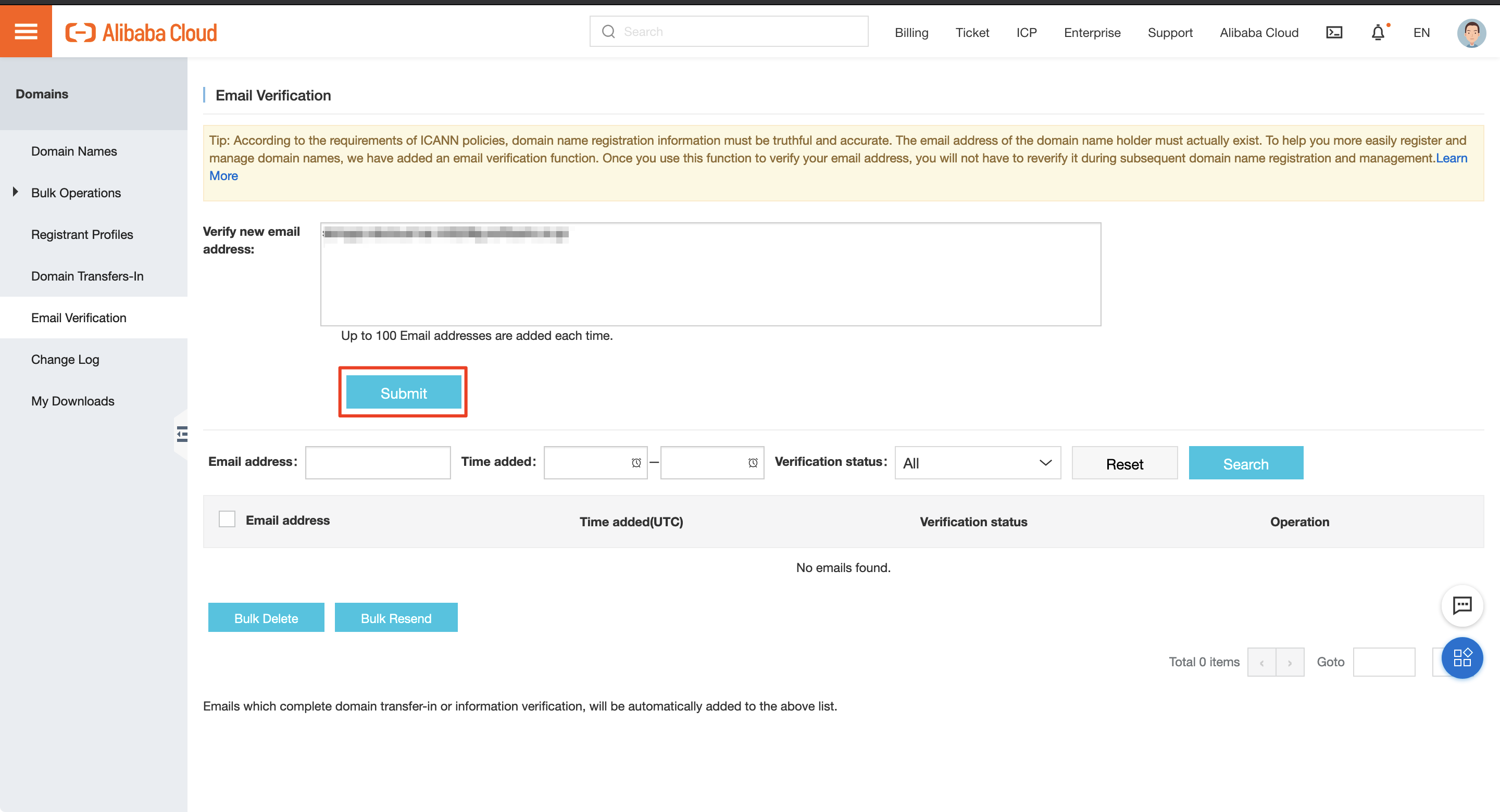Expand the Bulk Operations menu

(76, 193)
